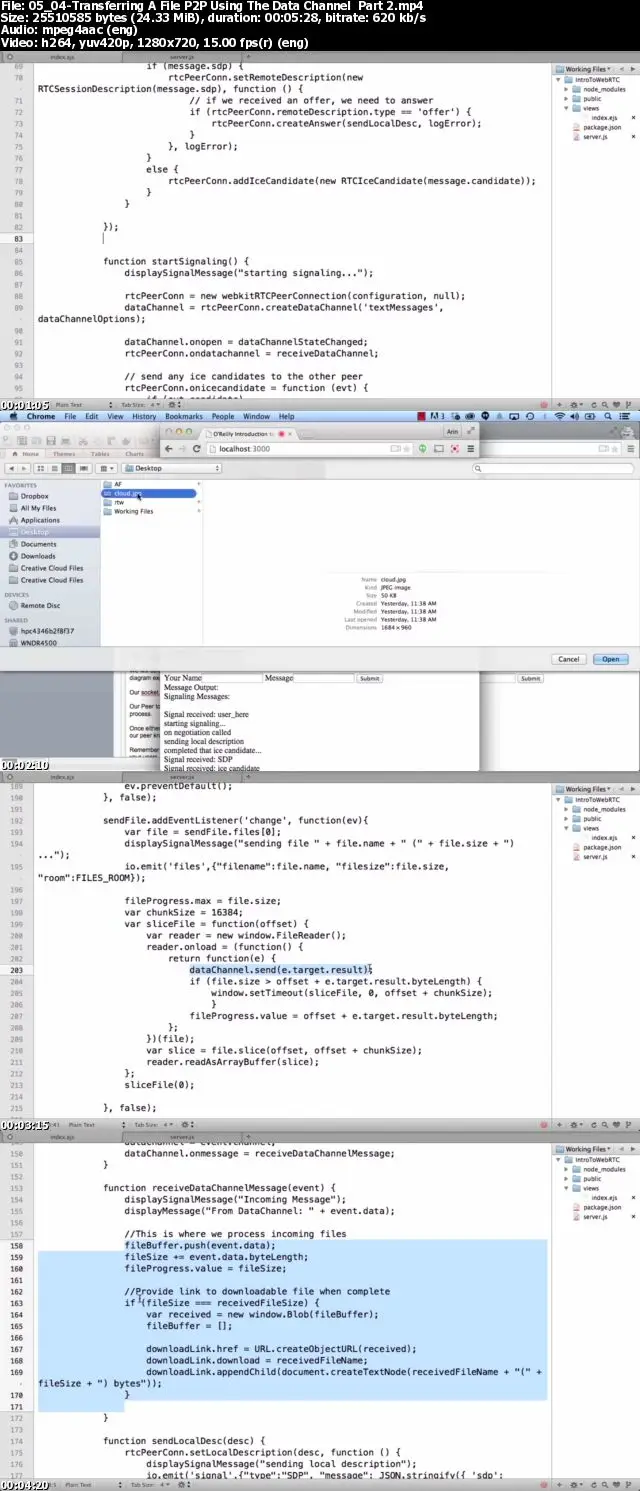Open the People menu in the Chrome menu bar
The image size is (640, 1491).
tap(223, 416)
